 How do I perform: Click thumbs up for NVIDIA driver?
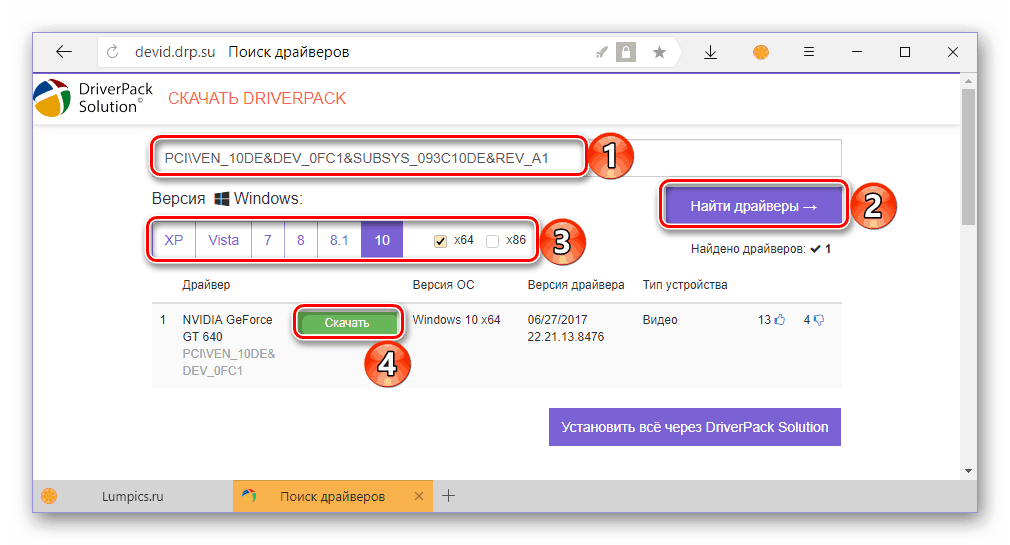tap(780, 320)
